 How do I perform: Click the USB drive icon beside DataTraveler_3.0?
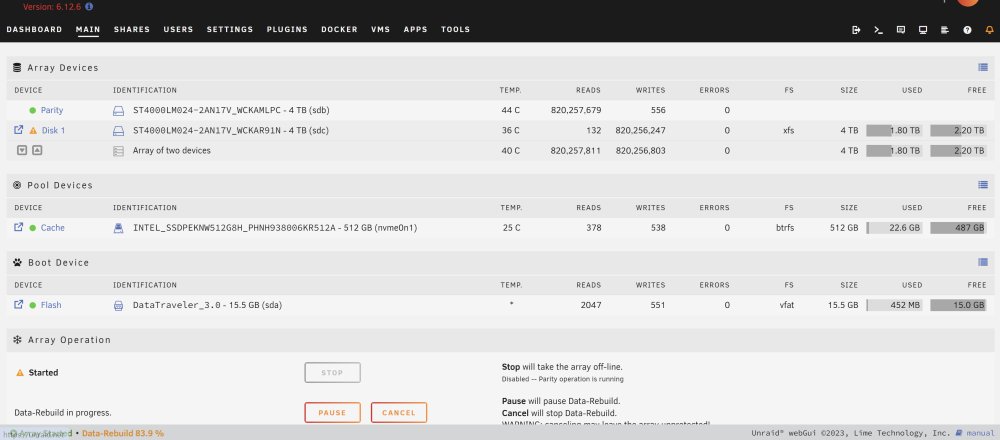[118, 305]
